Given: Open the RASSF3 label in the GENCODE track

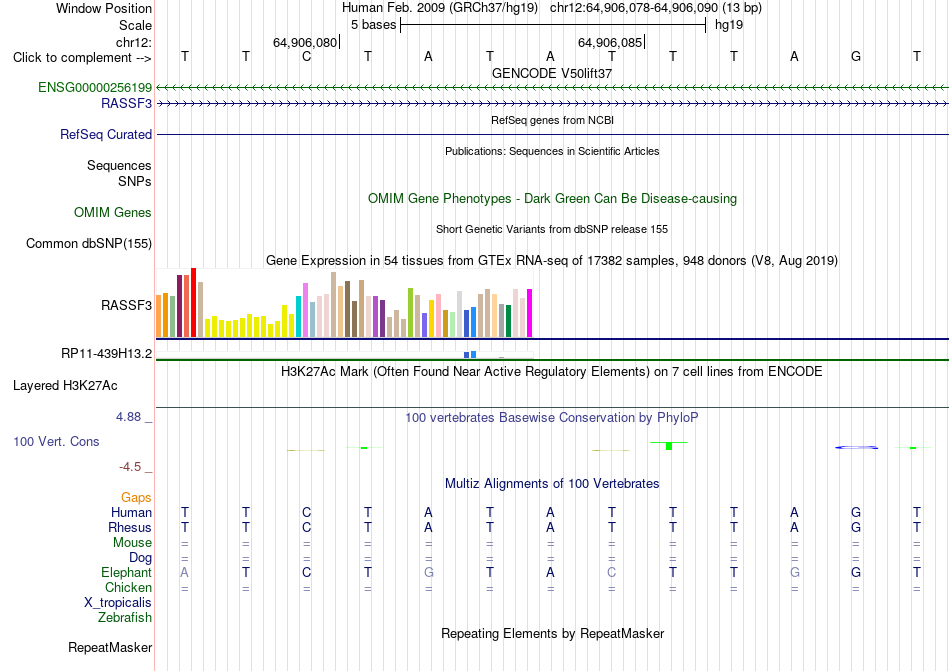Looking at the screenshot, I should (x=127, y=103).
